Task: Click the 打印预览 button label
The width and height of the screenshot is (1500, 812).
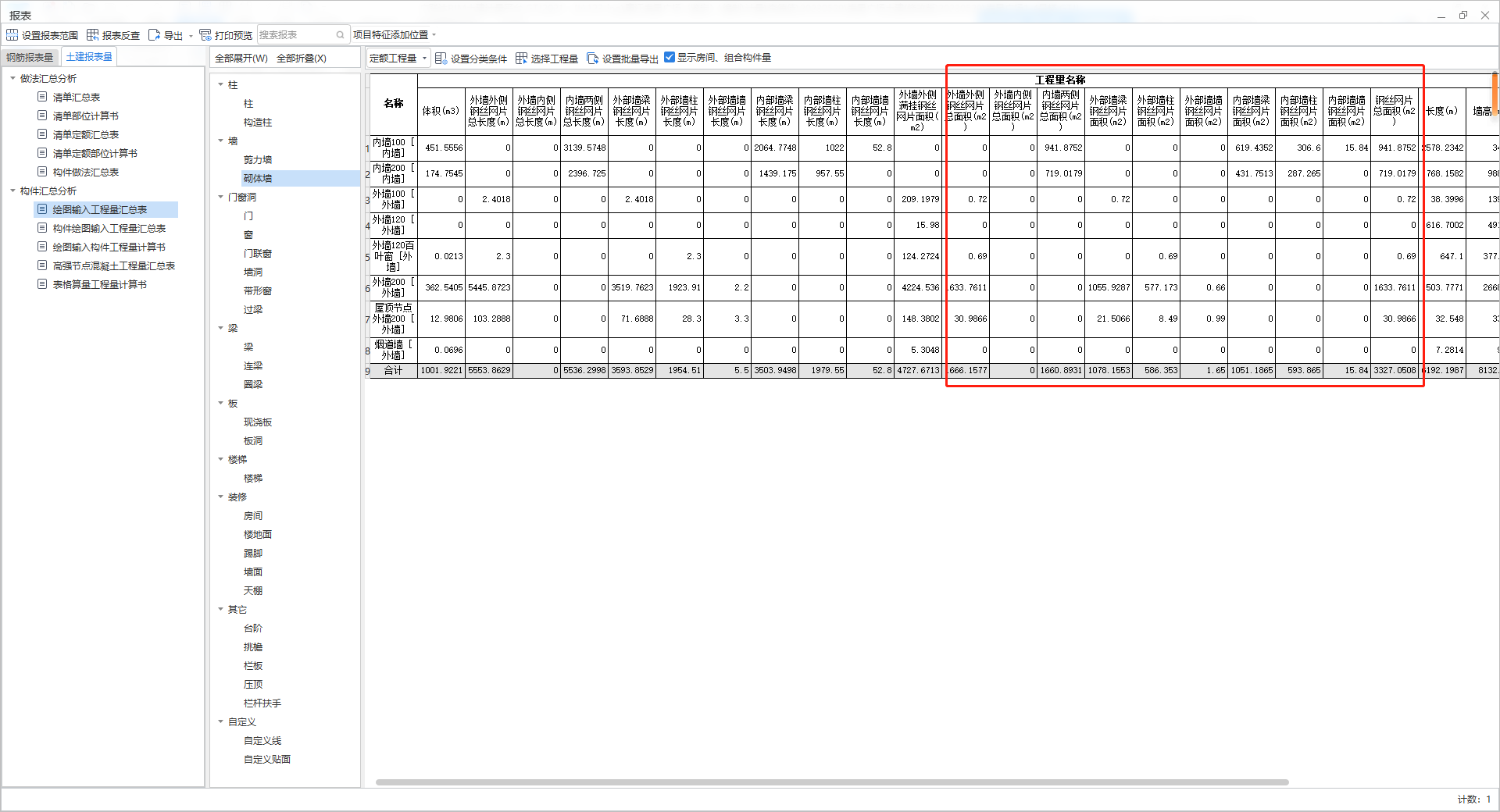Action: tap(234, 36)
